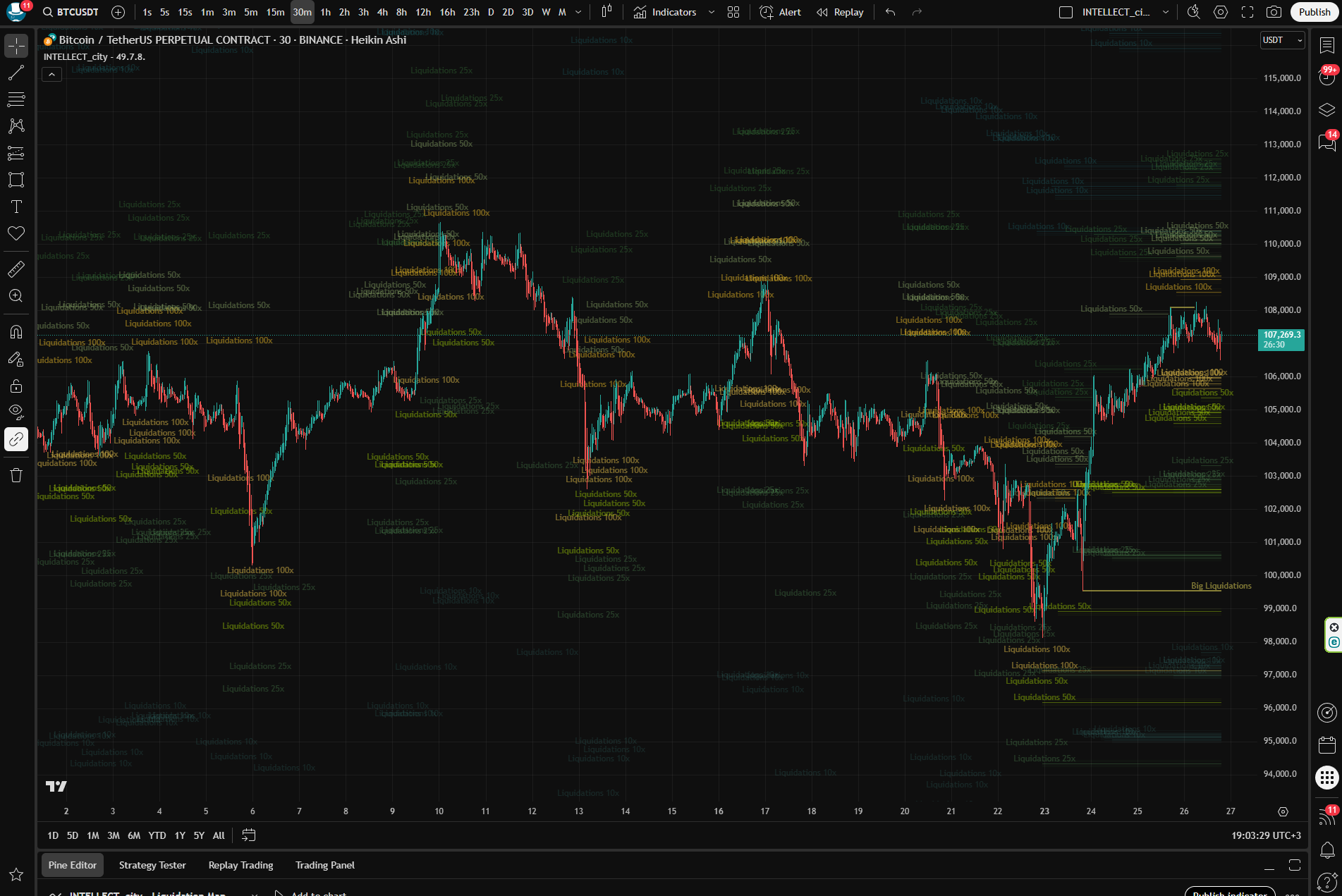Switch to the Strategy Tester tab

pos(152,865)
